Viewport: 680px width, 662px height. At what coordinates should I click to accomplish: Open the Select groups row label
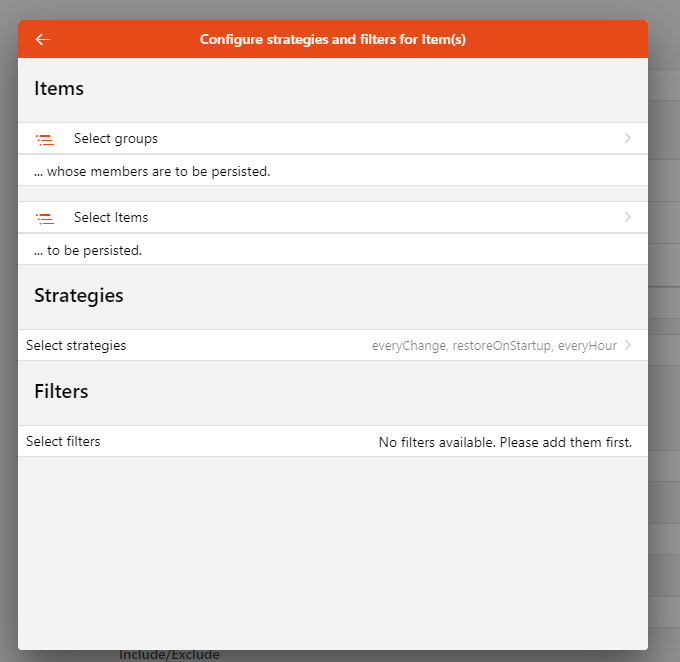point(116,139)
